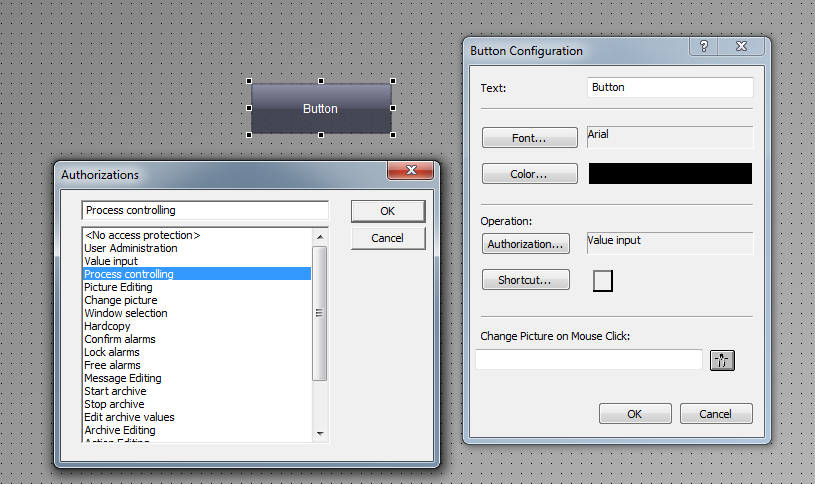Click the Shortcut... button

[x=525, y=280]
